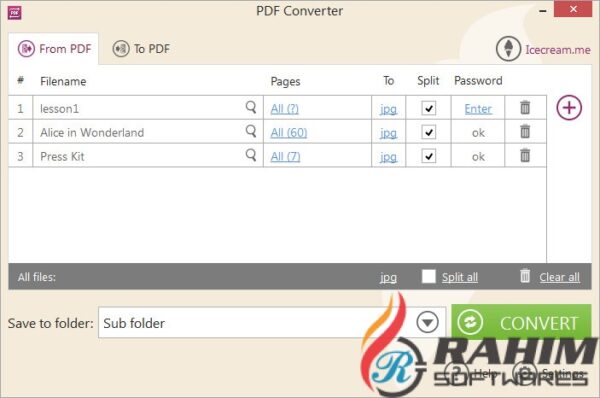Click password status ok for Press Kit
Image resolution: width=600 pixels, height=398 pixels.
click(478, 157)
